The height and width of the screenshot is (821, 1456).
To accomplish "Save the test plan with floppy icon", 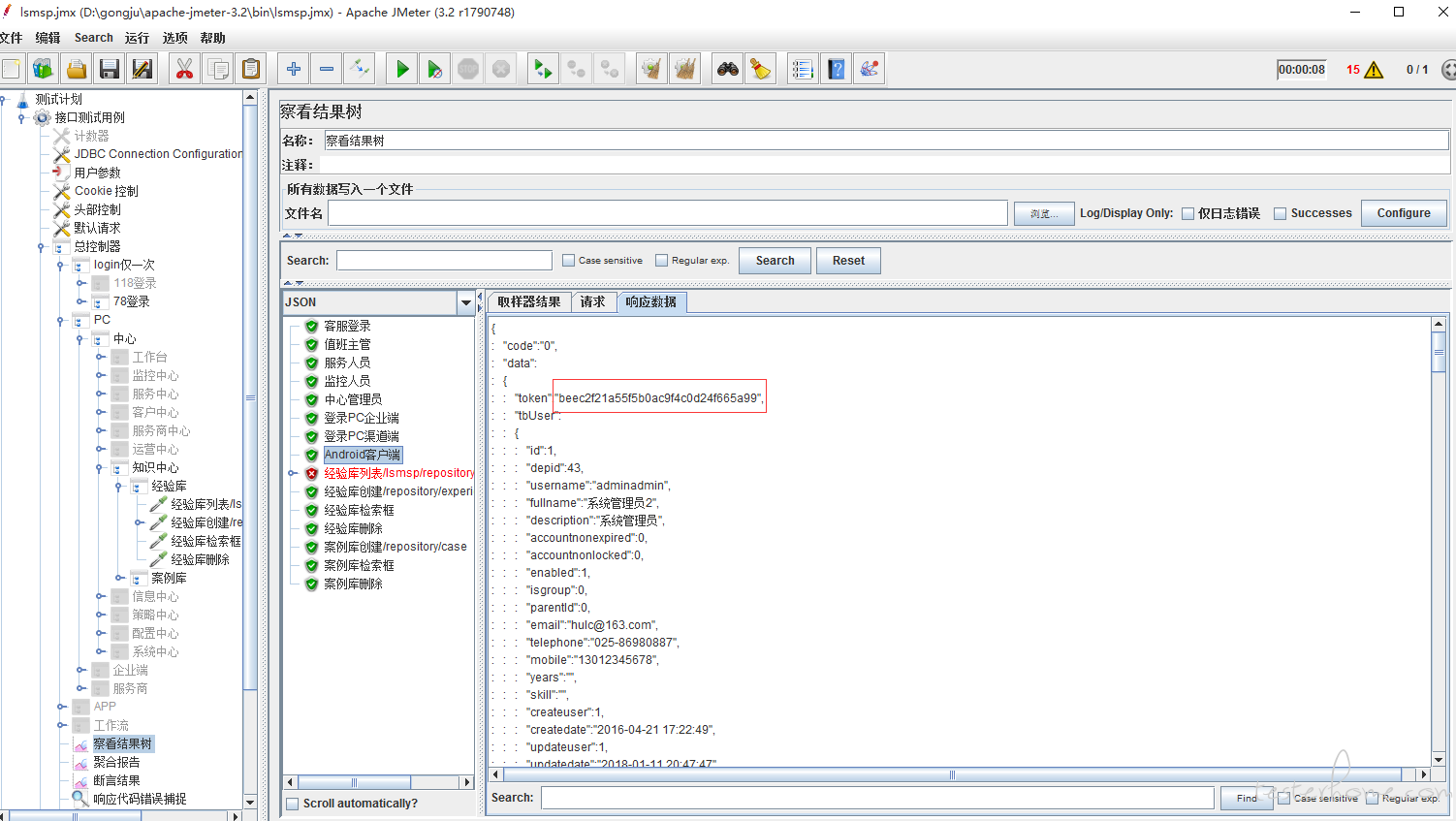I will pos(109,69).
